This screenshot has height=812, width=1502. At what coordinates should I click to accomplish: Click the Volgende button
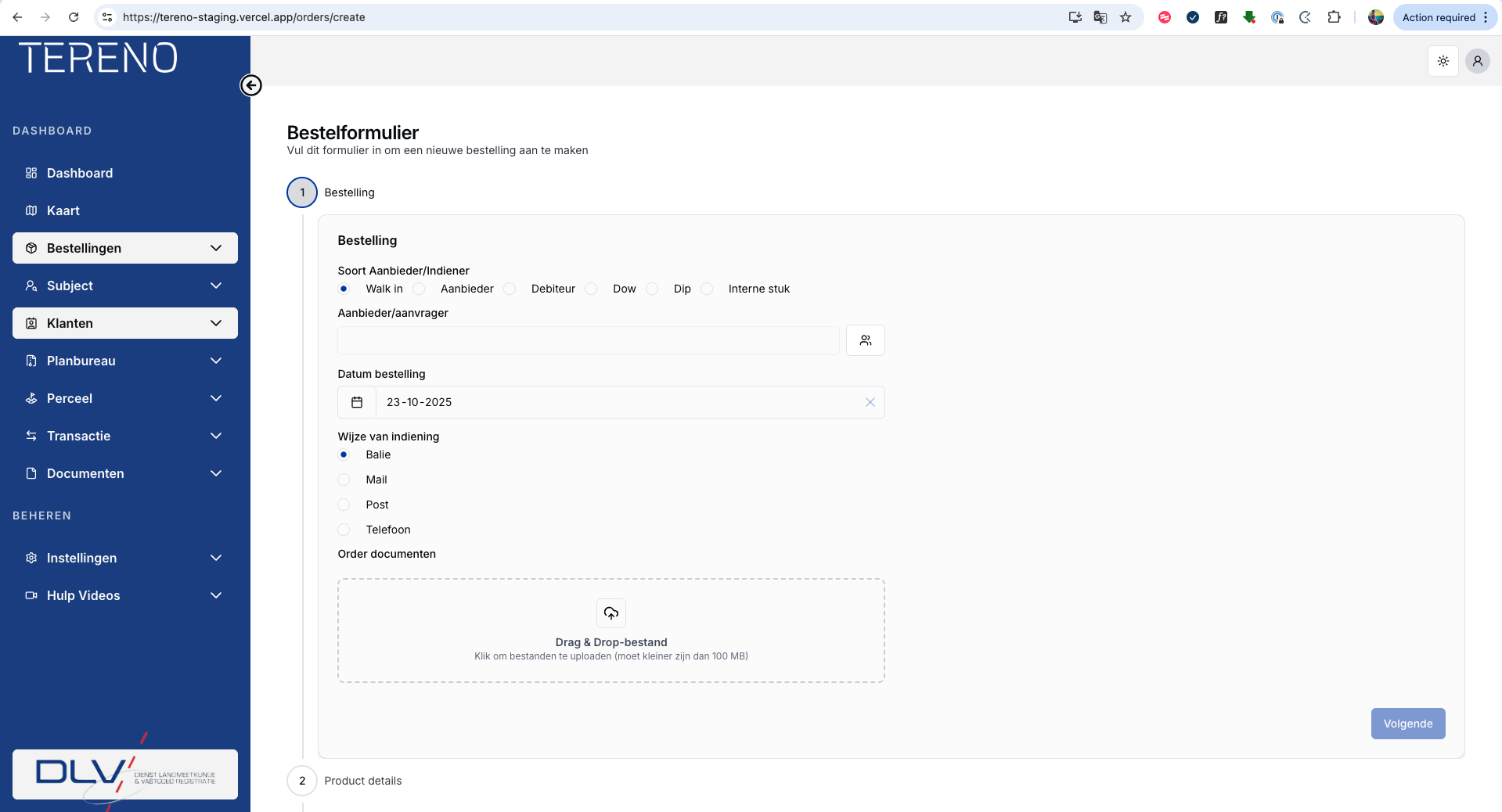pyautogui.click(x=1408, y=724)
